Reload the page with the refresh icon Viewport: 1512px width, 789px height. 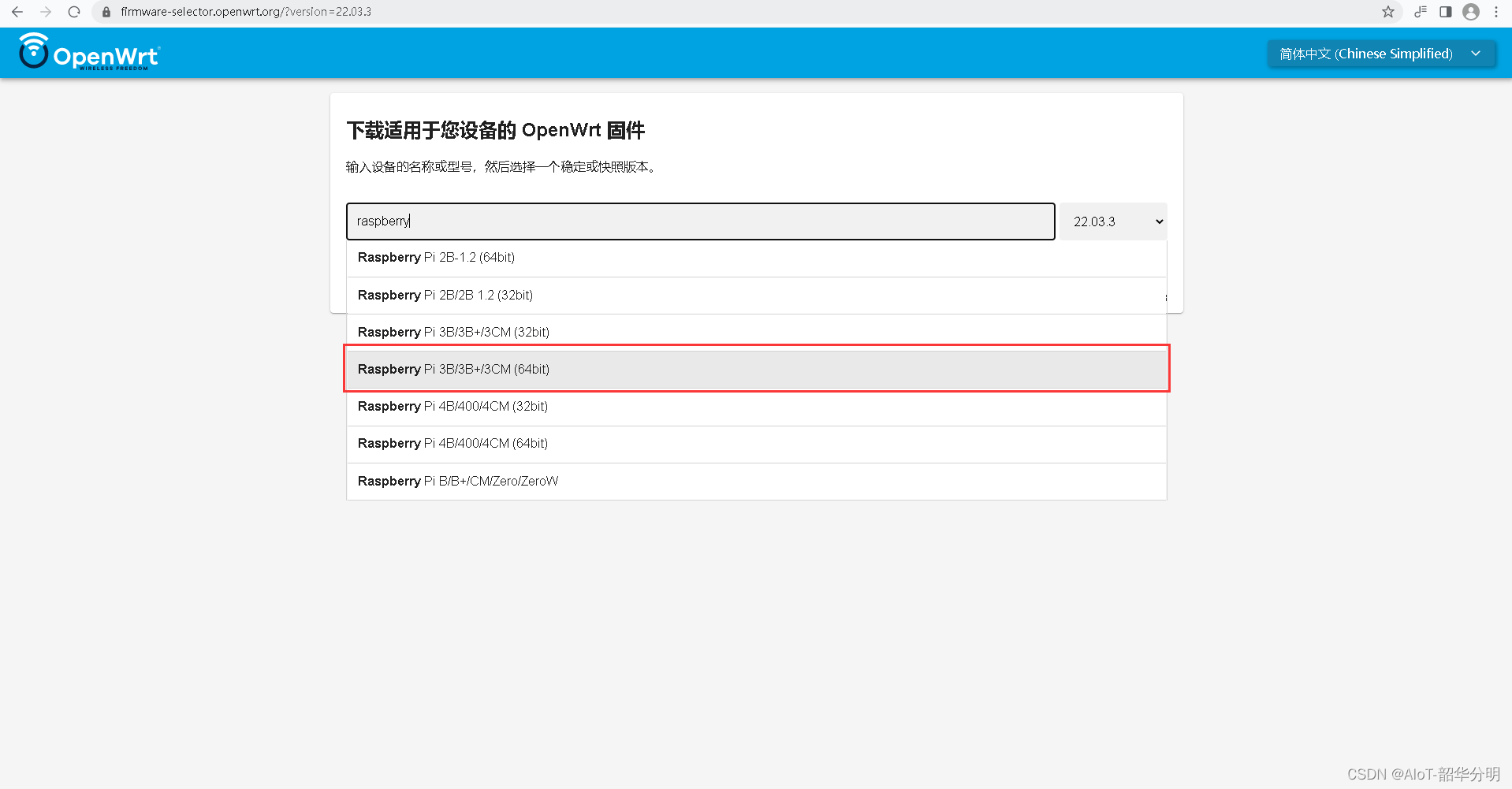[74, 12]
